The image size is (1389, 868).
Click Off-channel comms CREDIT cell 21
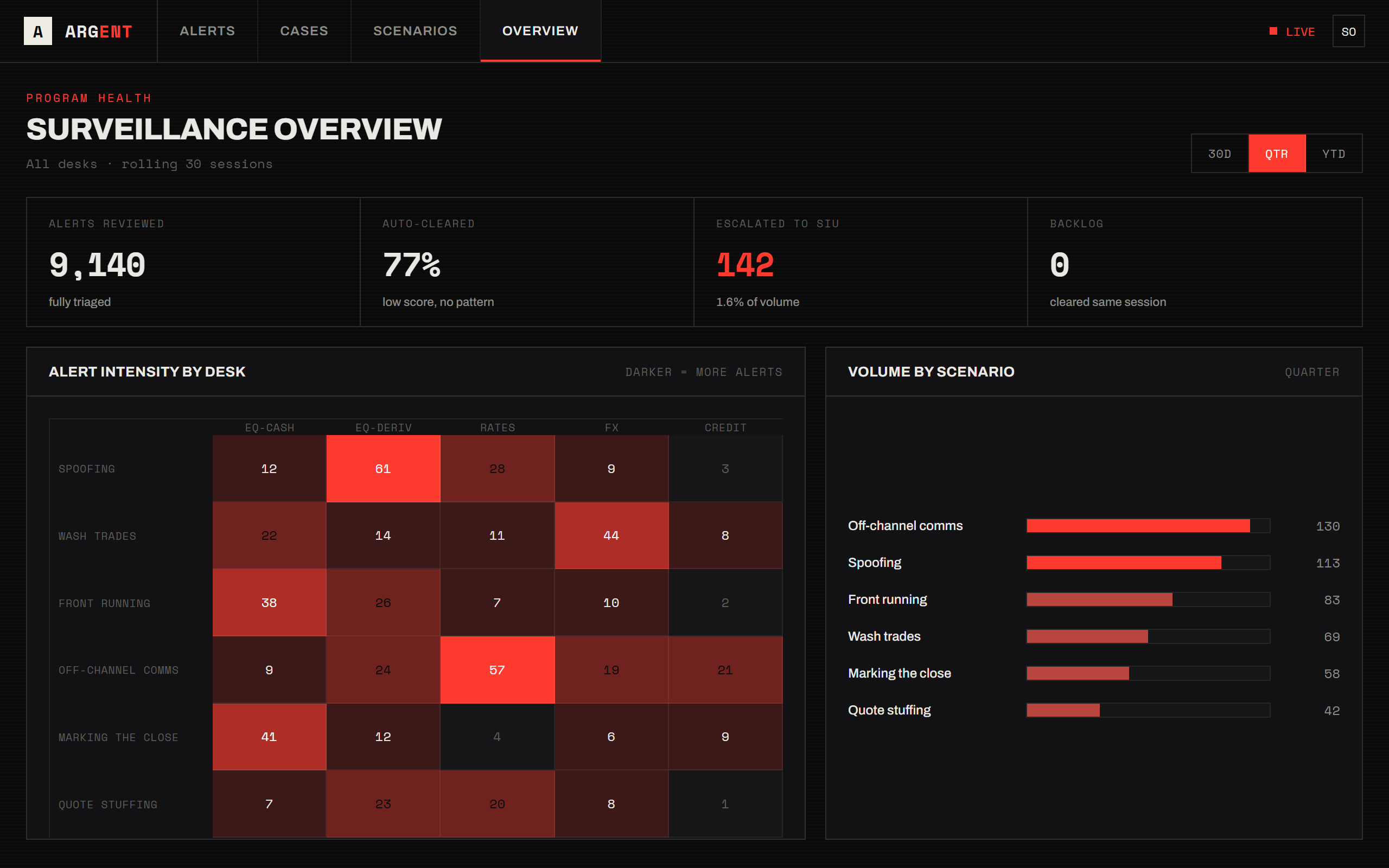[x=725, y=670]
